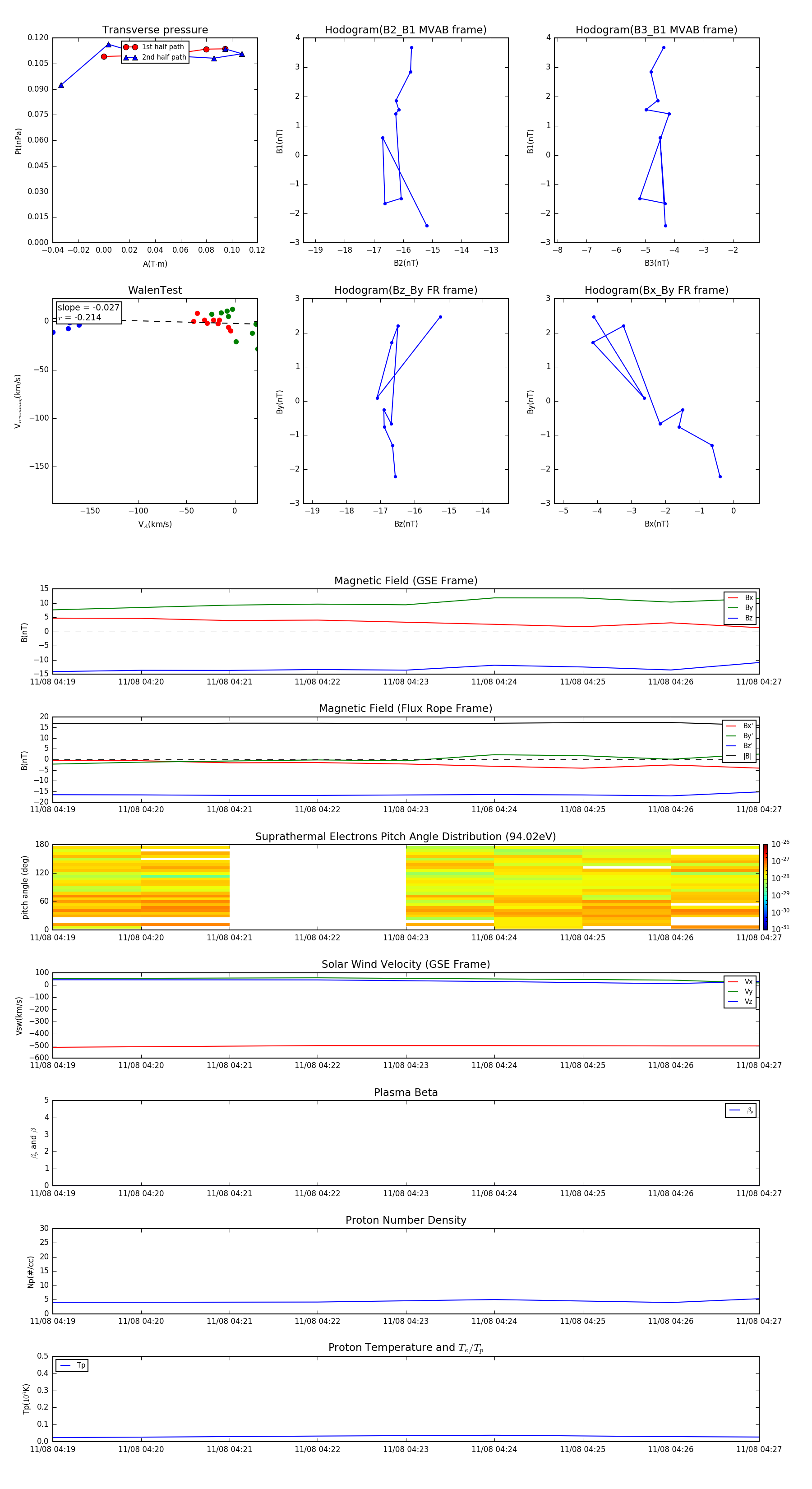The image size is (812, 1489).
Task: Click the red Vx line in Solar Wind Velocity
Action: 406,1045
